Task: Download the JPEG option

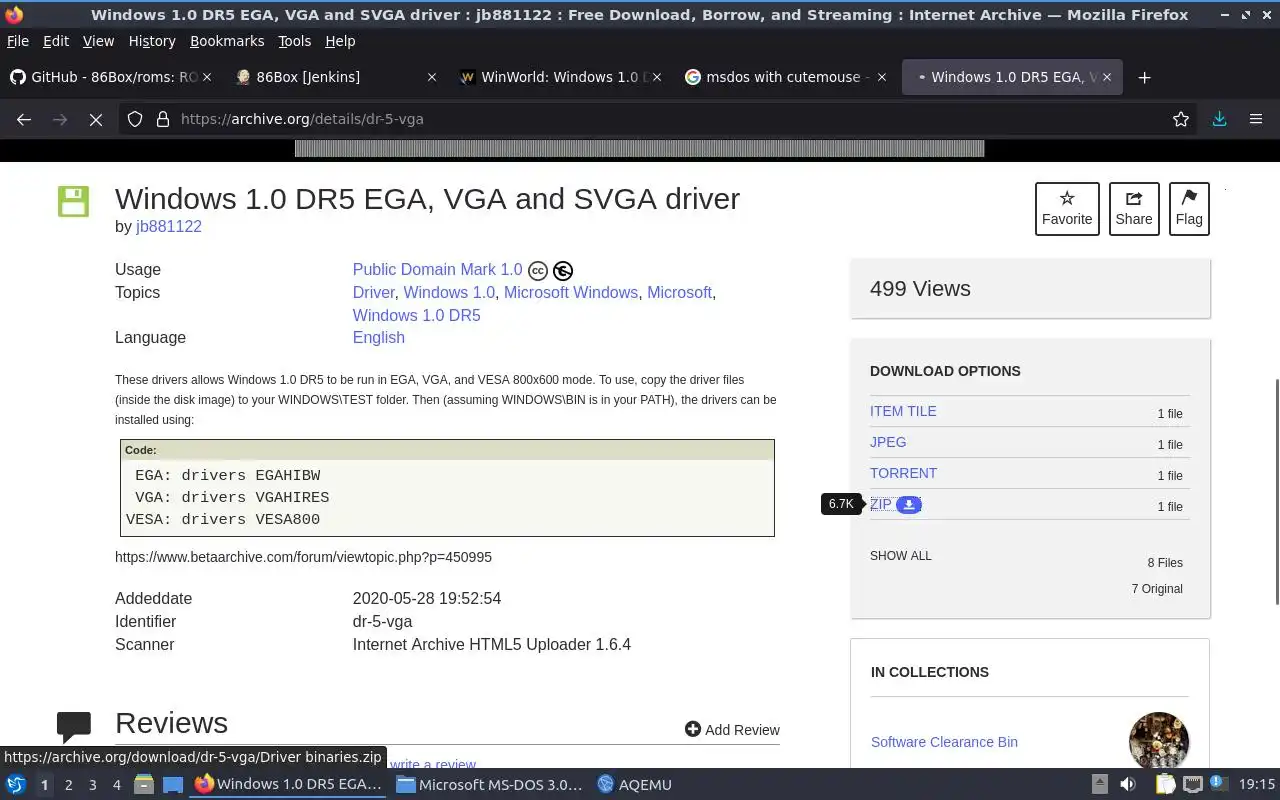Action: pos(888,442)
